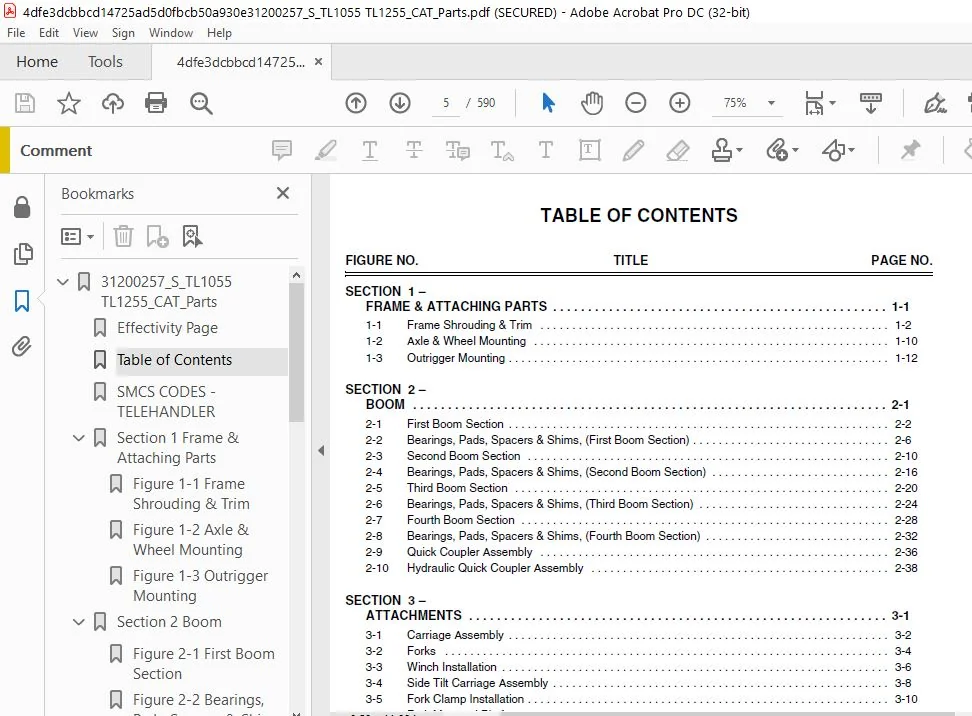Click the Keep tool selected pin
The image size is (972, 716).
[x=910, y=150]
